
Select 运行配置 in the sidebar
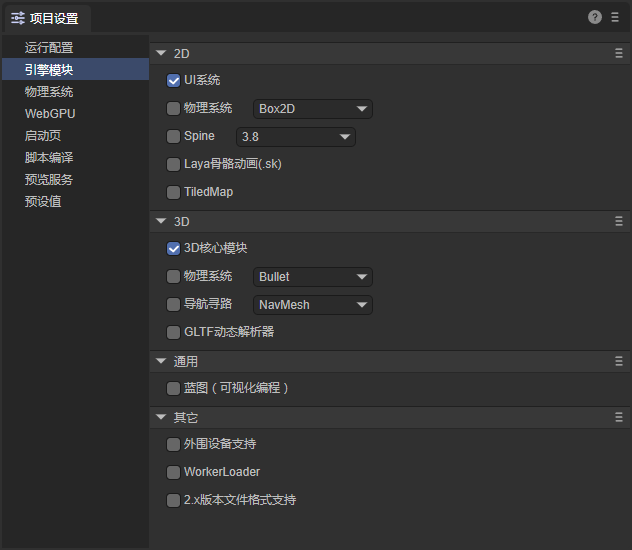pos(49,47)
